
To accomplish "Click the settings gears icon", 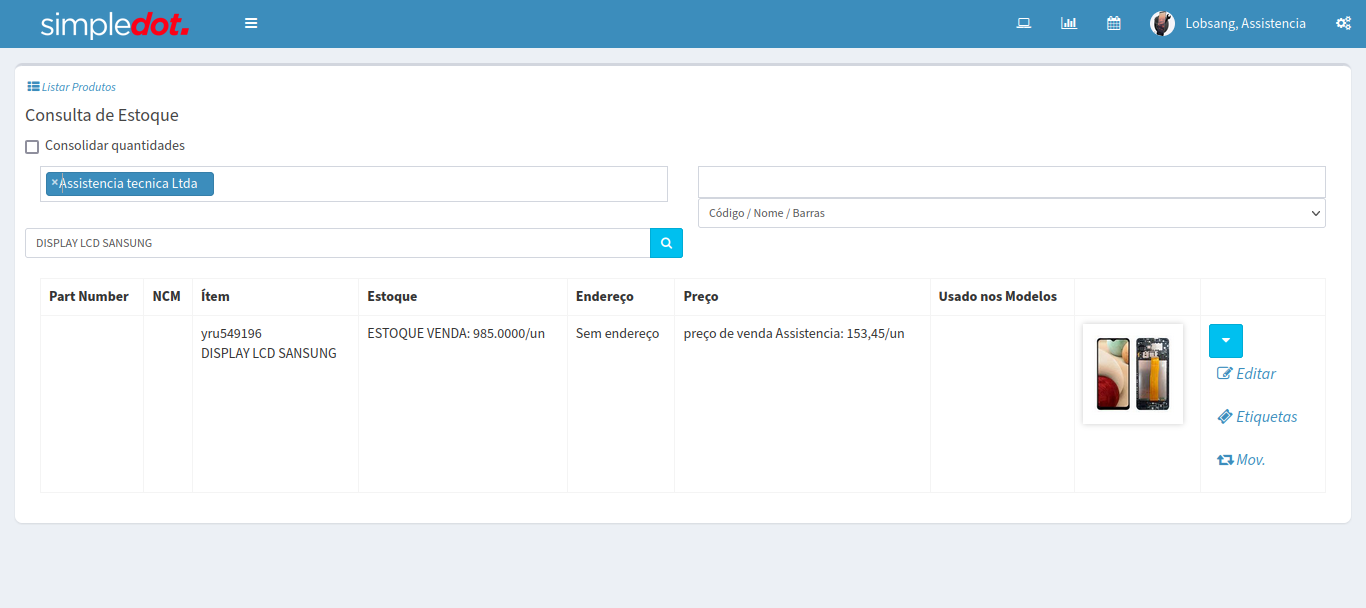I will coord(1343,23).
